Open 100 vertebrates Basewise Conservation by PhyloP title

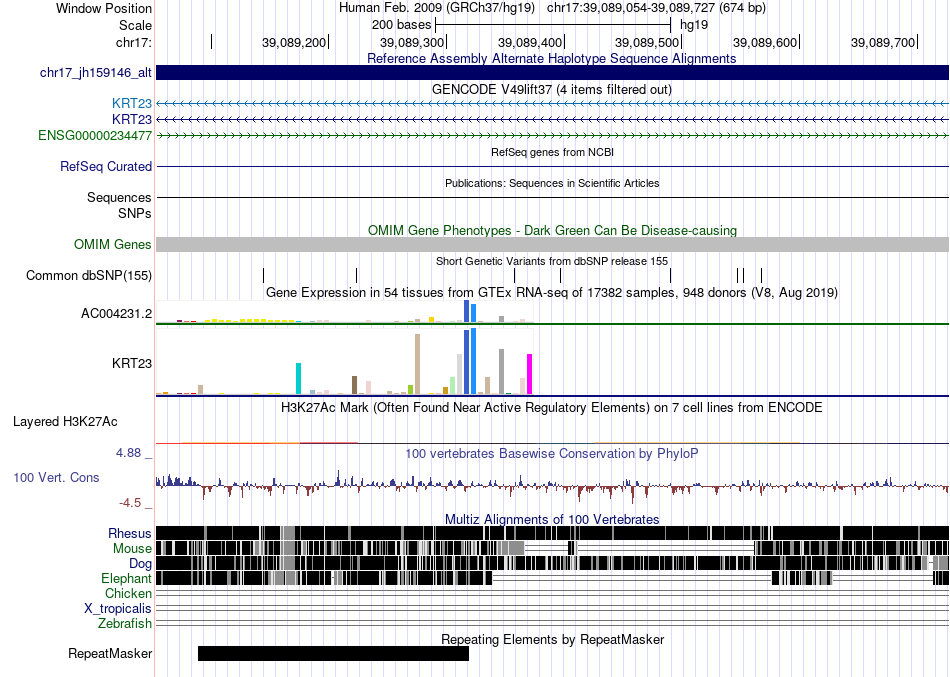pyautogui.click(x=552, y=454)
